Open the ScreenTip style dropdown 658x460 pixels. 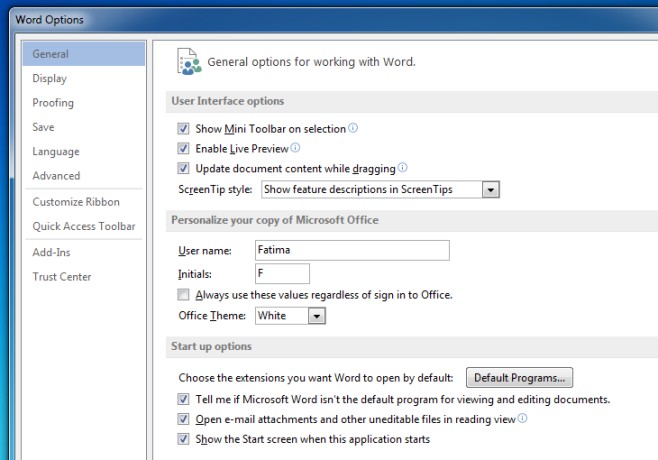(491, 190)
